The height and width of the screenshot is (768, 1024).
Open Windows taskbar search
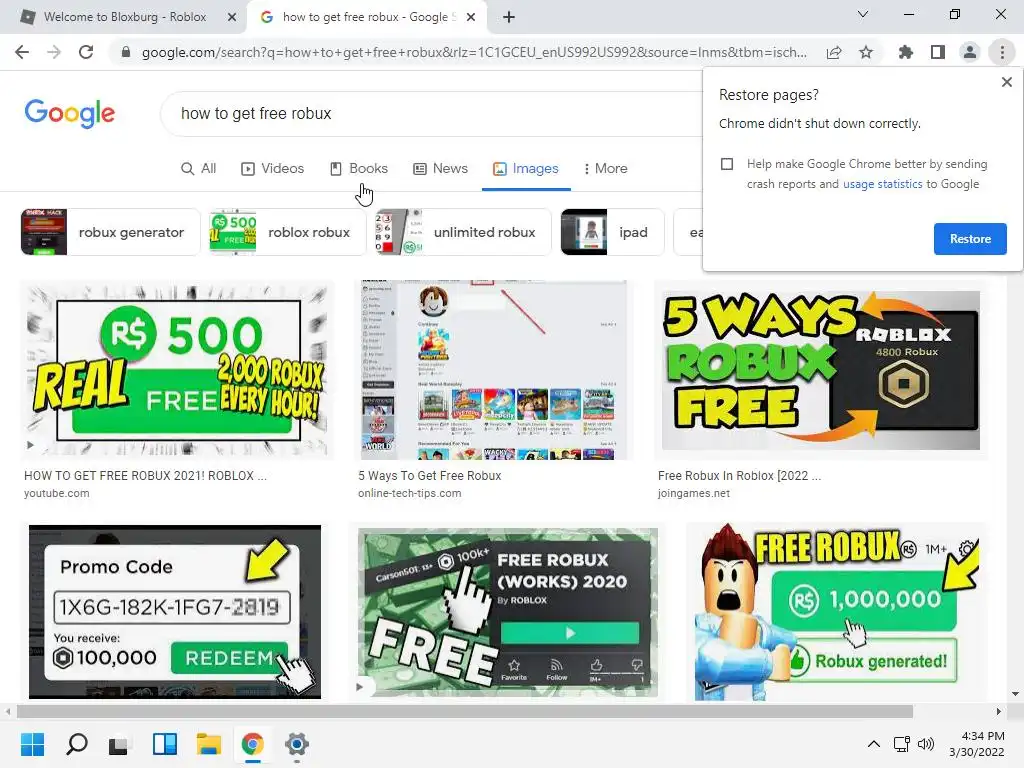click(x=76, y=744)
